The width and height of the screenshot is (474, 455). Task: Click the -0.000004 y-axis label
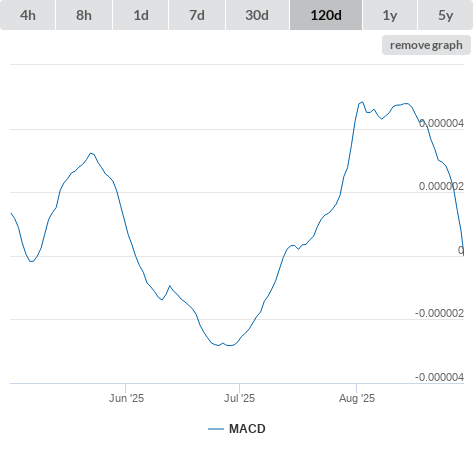(x=439, y=377)
